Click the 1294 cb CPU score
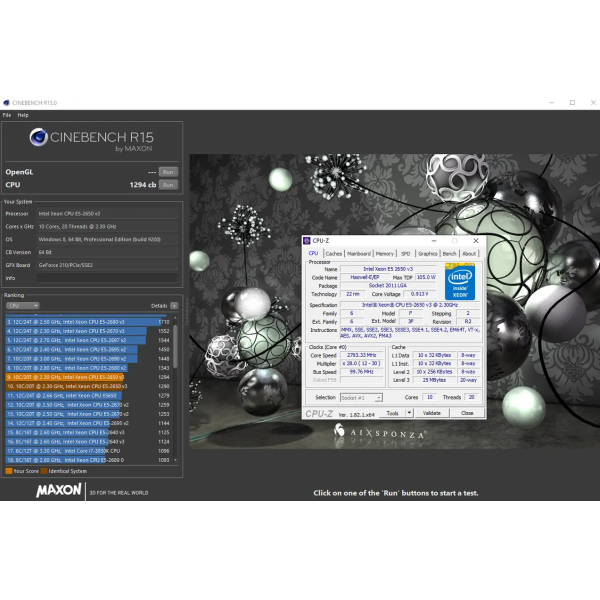This screenshot has height=600, width=600. pyautogui.click(x=143, y=185)
